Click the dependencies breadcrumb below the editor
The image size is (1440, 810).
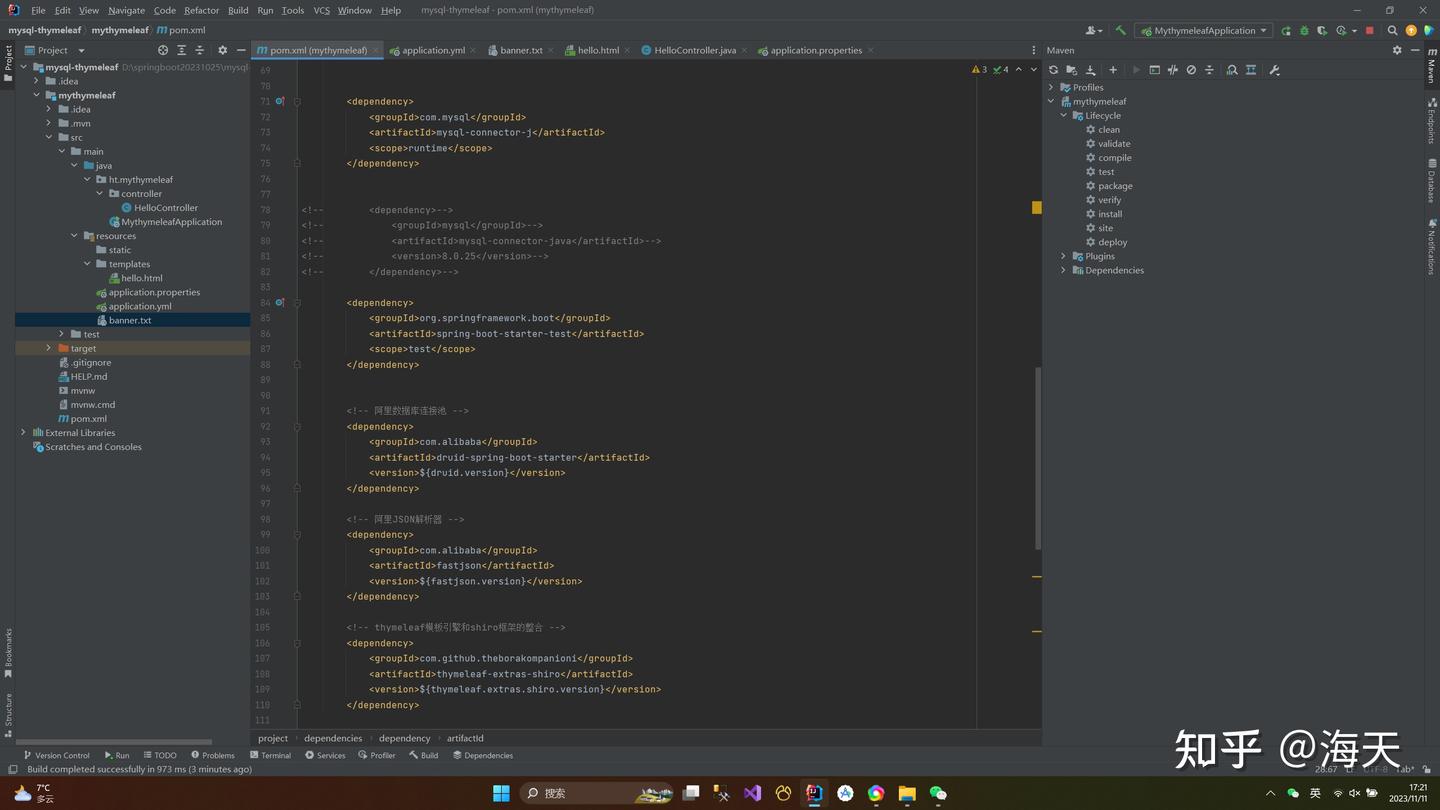point(332,738)
